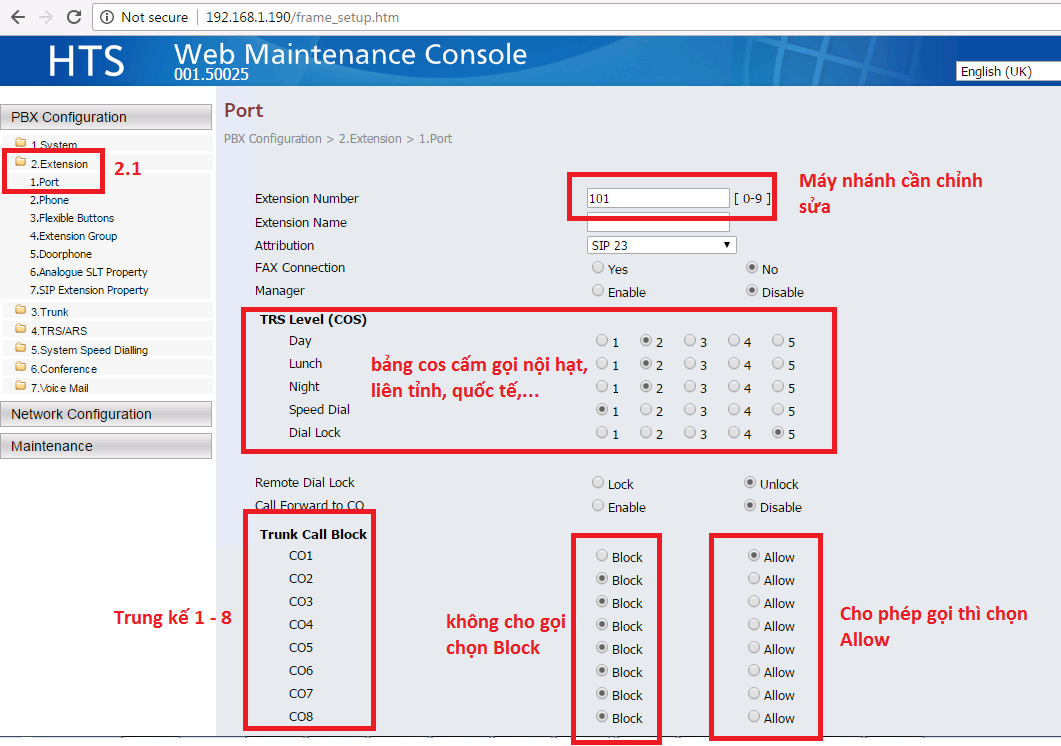Open the 4.TRS/ARS folder icon
The image size is (1061, 746).
click(x=21, y=330)
